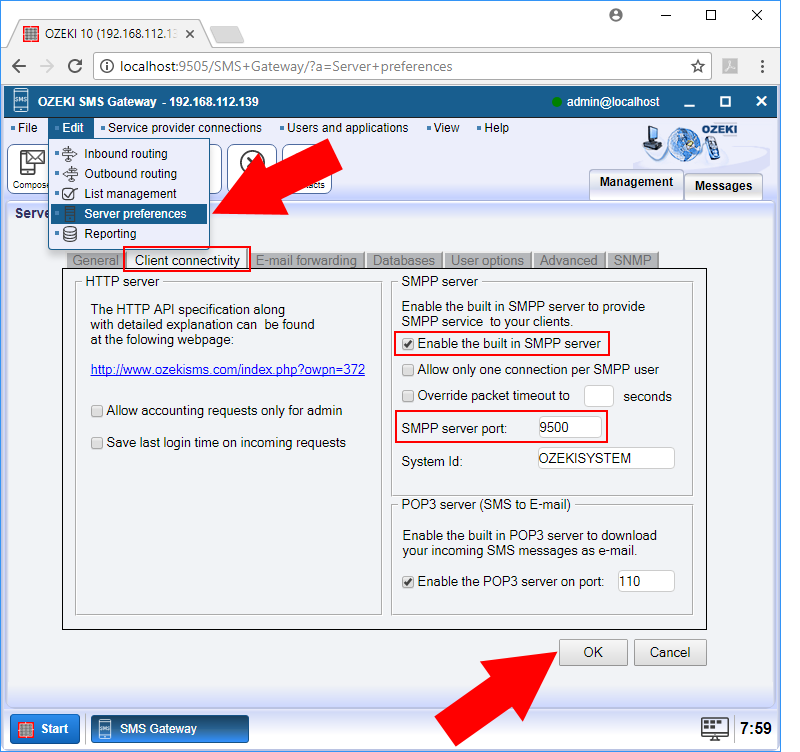Click the admin@localhost status label

pos(613,102)
